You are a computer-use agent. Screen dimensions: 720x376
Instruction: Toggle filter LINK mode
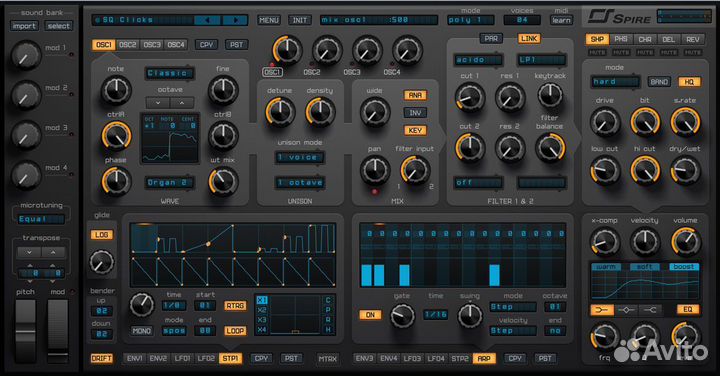[529, 39]
